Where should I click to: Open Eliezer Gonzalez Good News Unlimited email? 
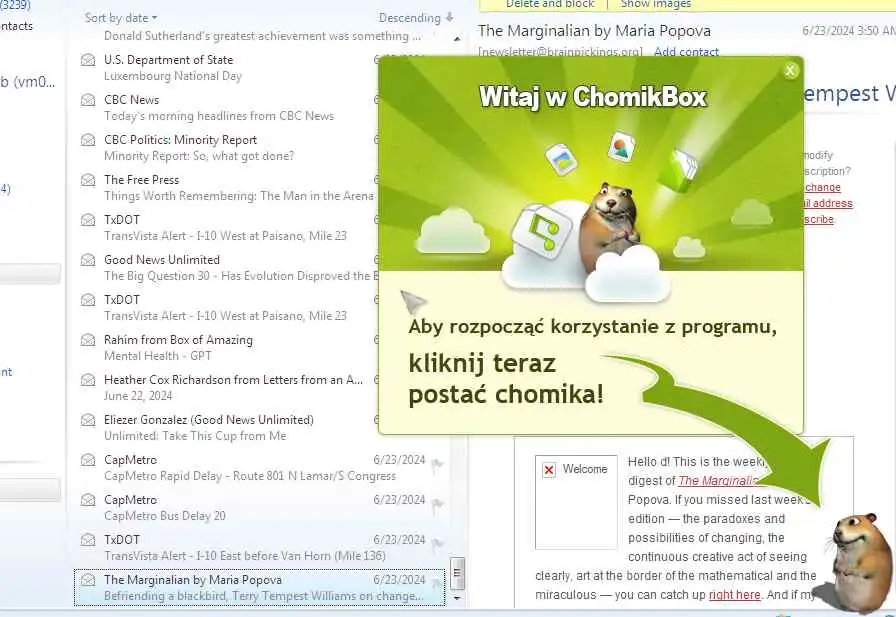point(227,427)
